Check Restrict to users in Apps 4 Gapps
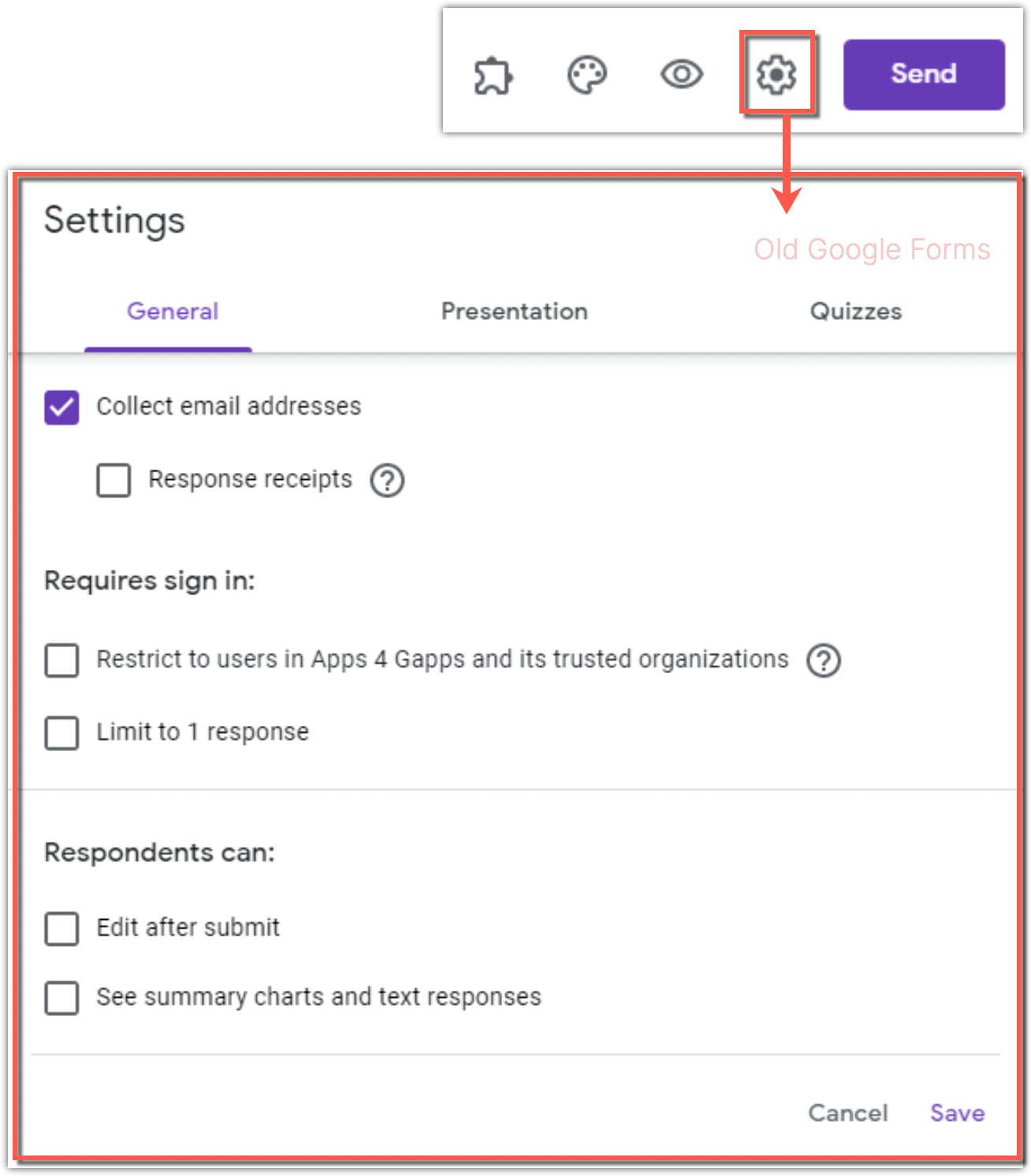 61,661
